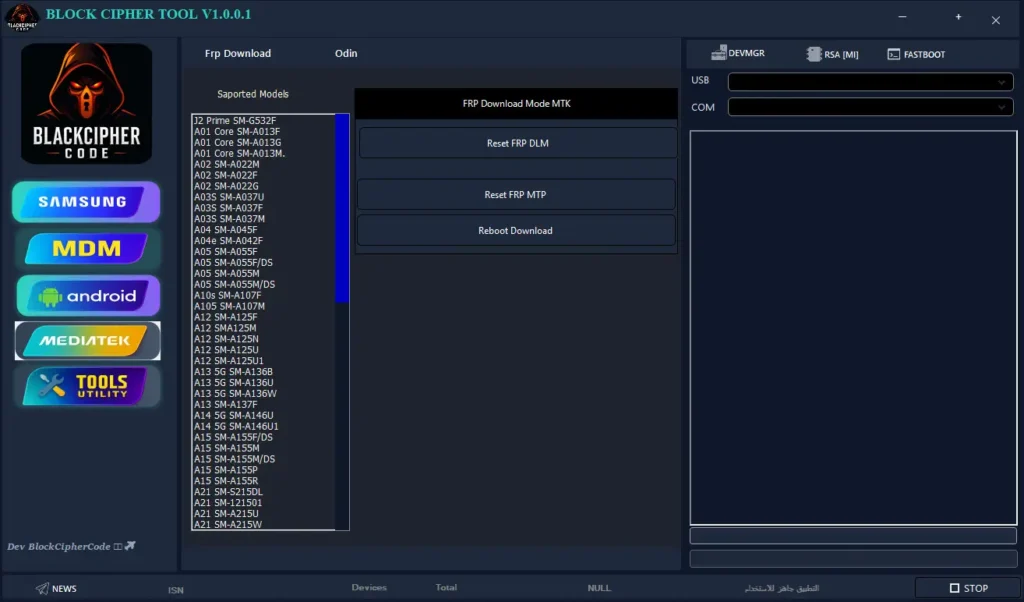Open DEVMGR device manager

[x=738, y=54]
